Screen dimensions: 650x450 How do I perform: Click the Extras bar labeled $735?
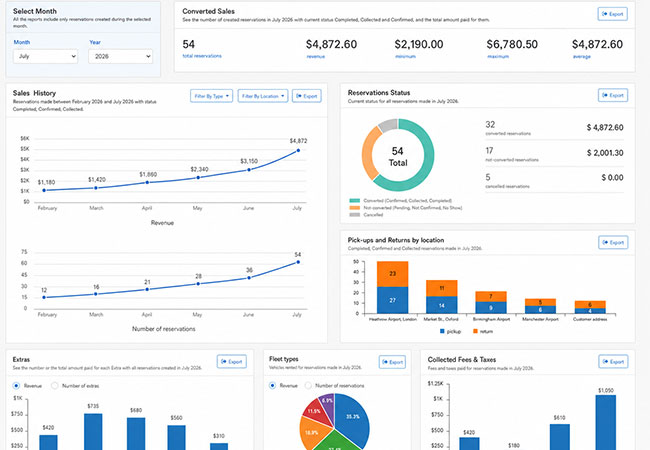(93, 431)
